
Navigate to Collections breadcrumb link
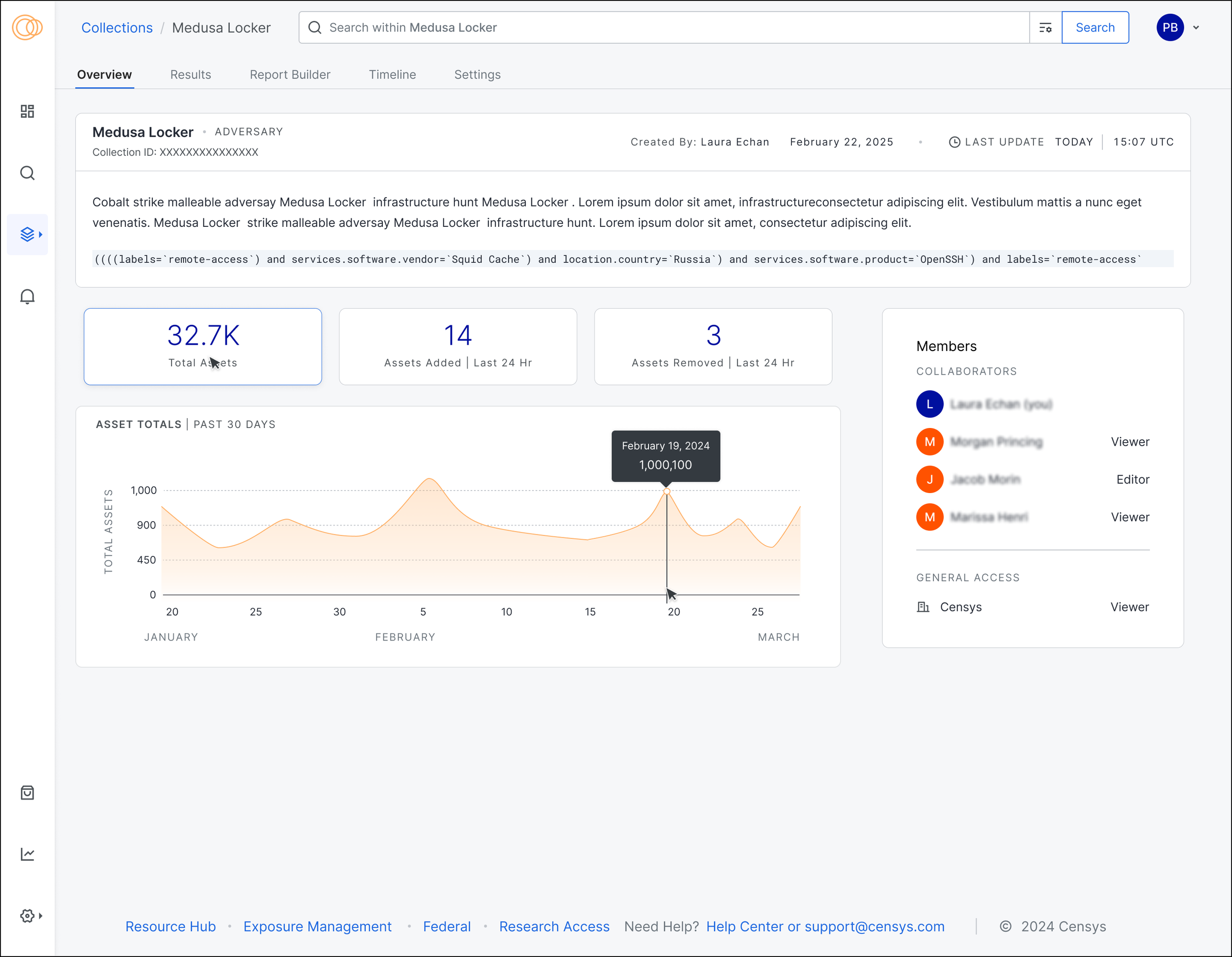point(117,28)
